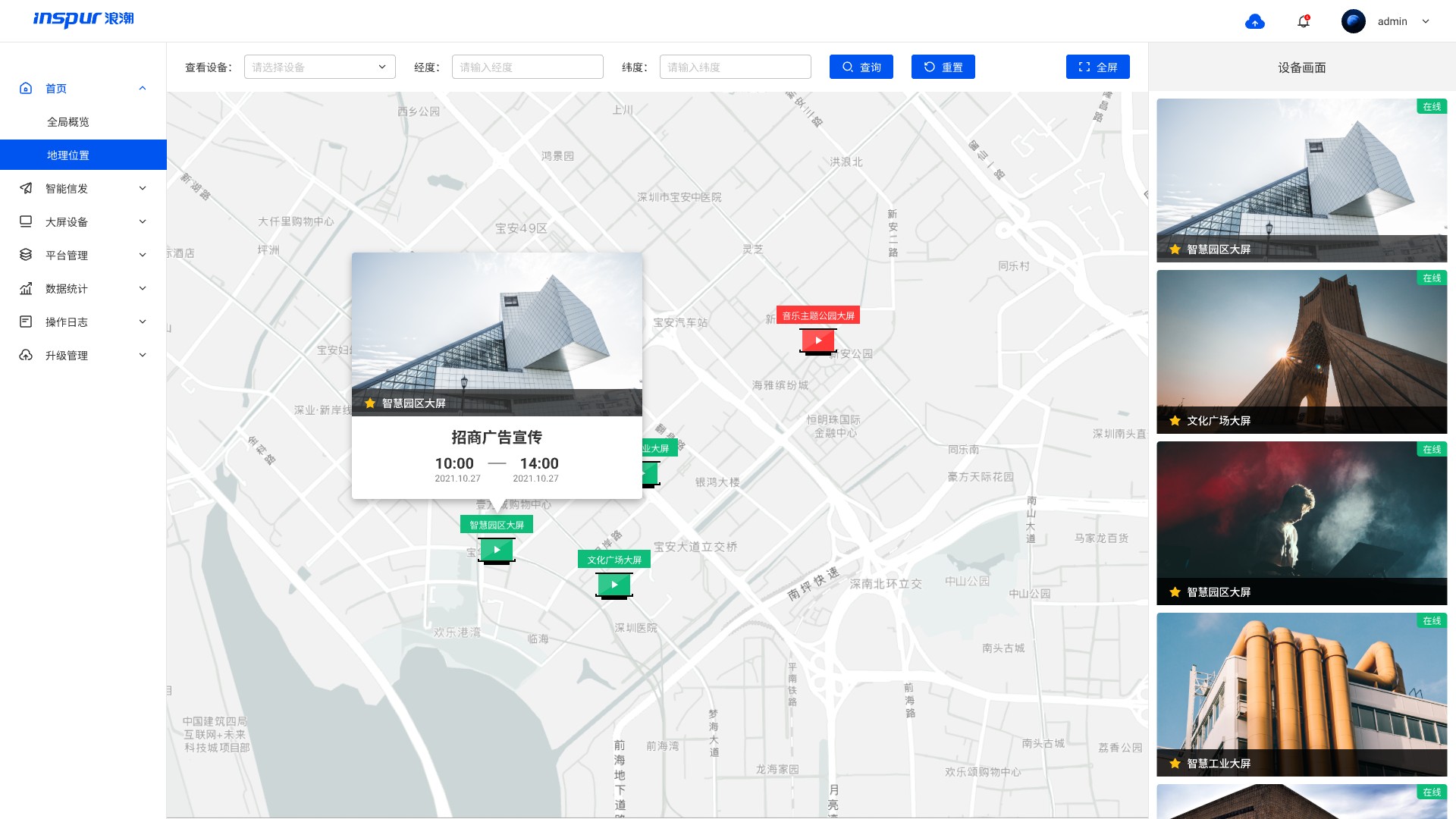Click the chart icon for 数据统计
The image size is (1456, 819).
click(x=26, y=288)
